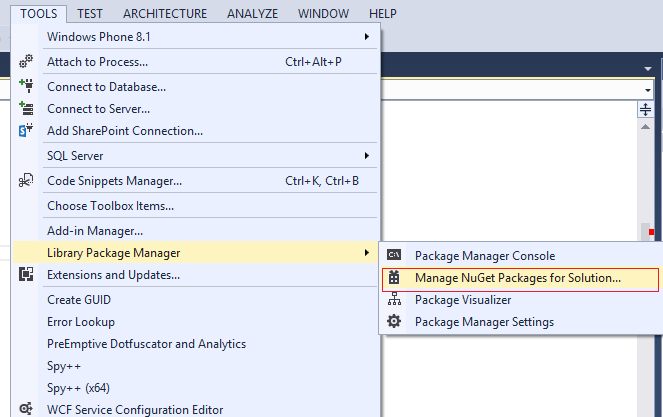Click the editor split-window icon above the scrollbar
Viewport: 663px width, 417px height.
[645, 110]
